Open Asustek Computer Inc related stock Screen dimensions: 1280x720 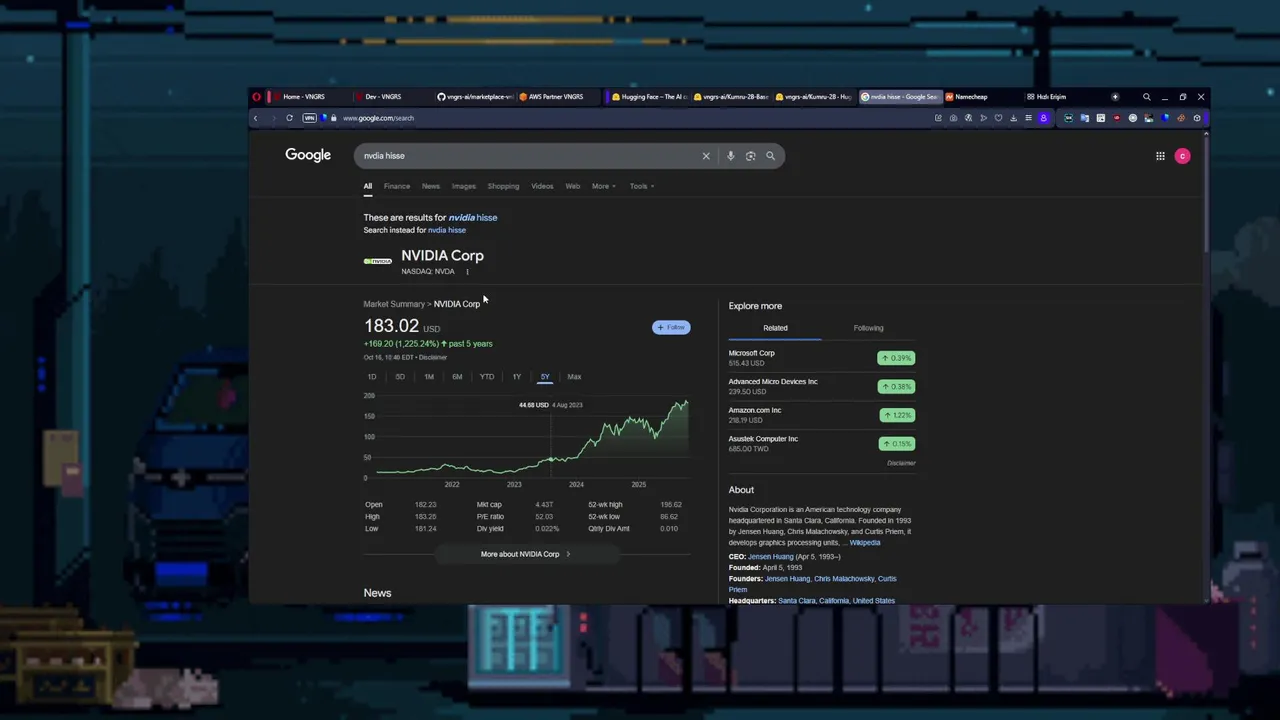click(821, 443)
